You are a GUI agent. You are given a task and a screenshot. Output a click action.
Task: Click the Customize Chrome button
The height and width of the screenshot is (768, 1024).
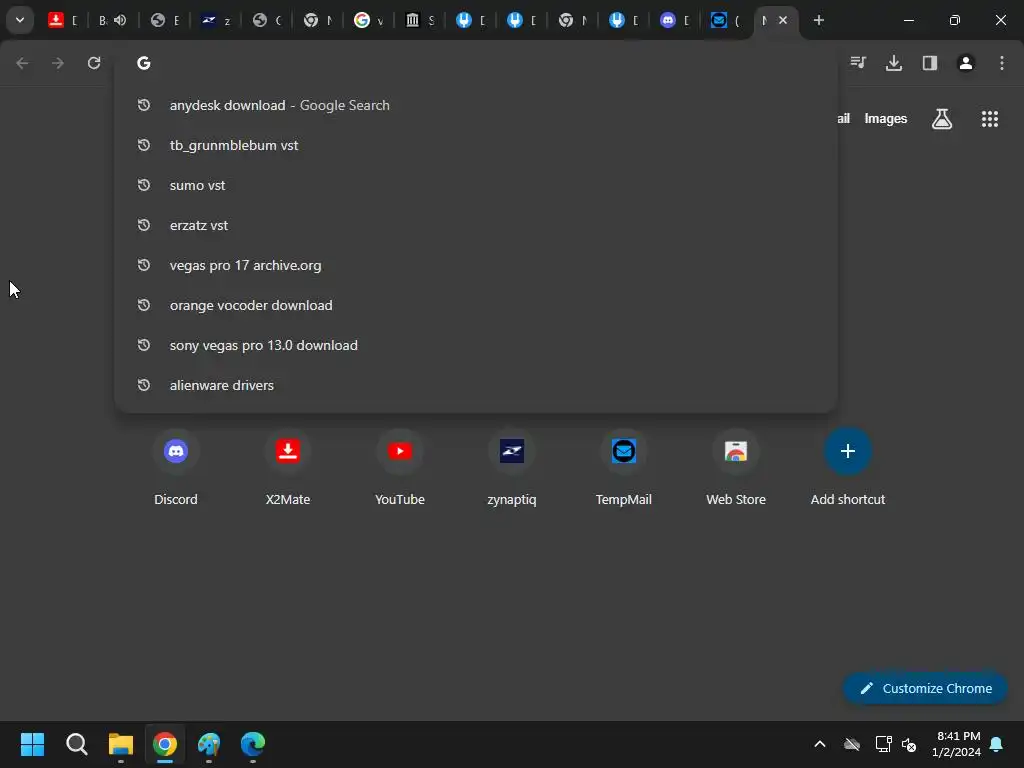coord(925,688)
